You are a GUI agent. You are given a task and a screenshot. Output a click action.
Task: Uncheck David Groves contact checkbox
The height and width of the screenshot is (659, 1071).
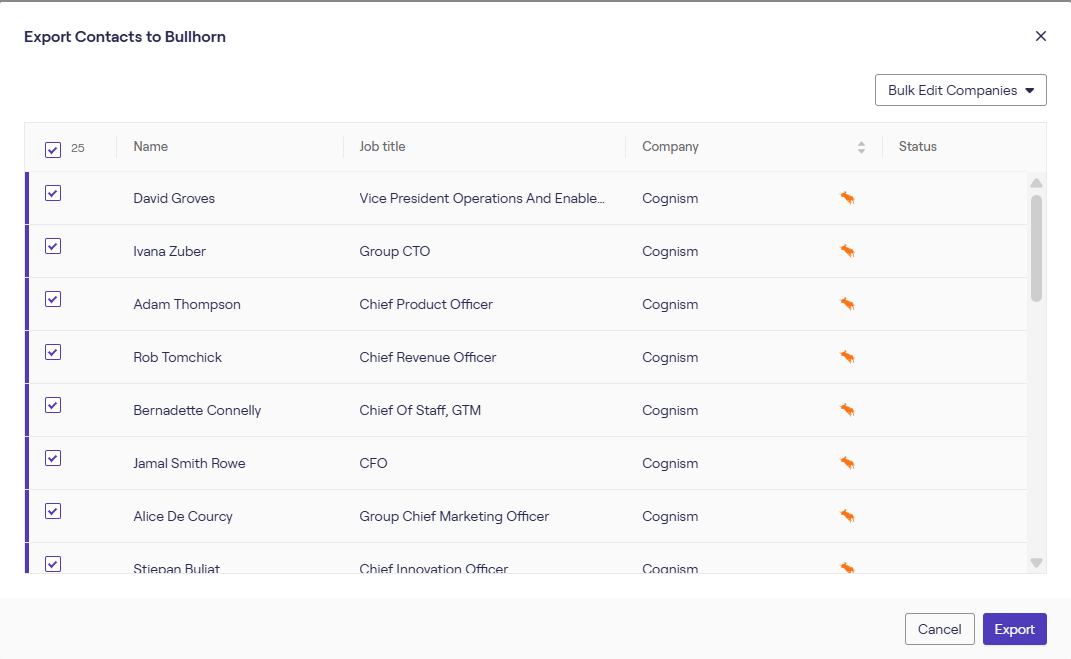click(53, 193)
